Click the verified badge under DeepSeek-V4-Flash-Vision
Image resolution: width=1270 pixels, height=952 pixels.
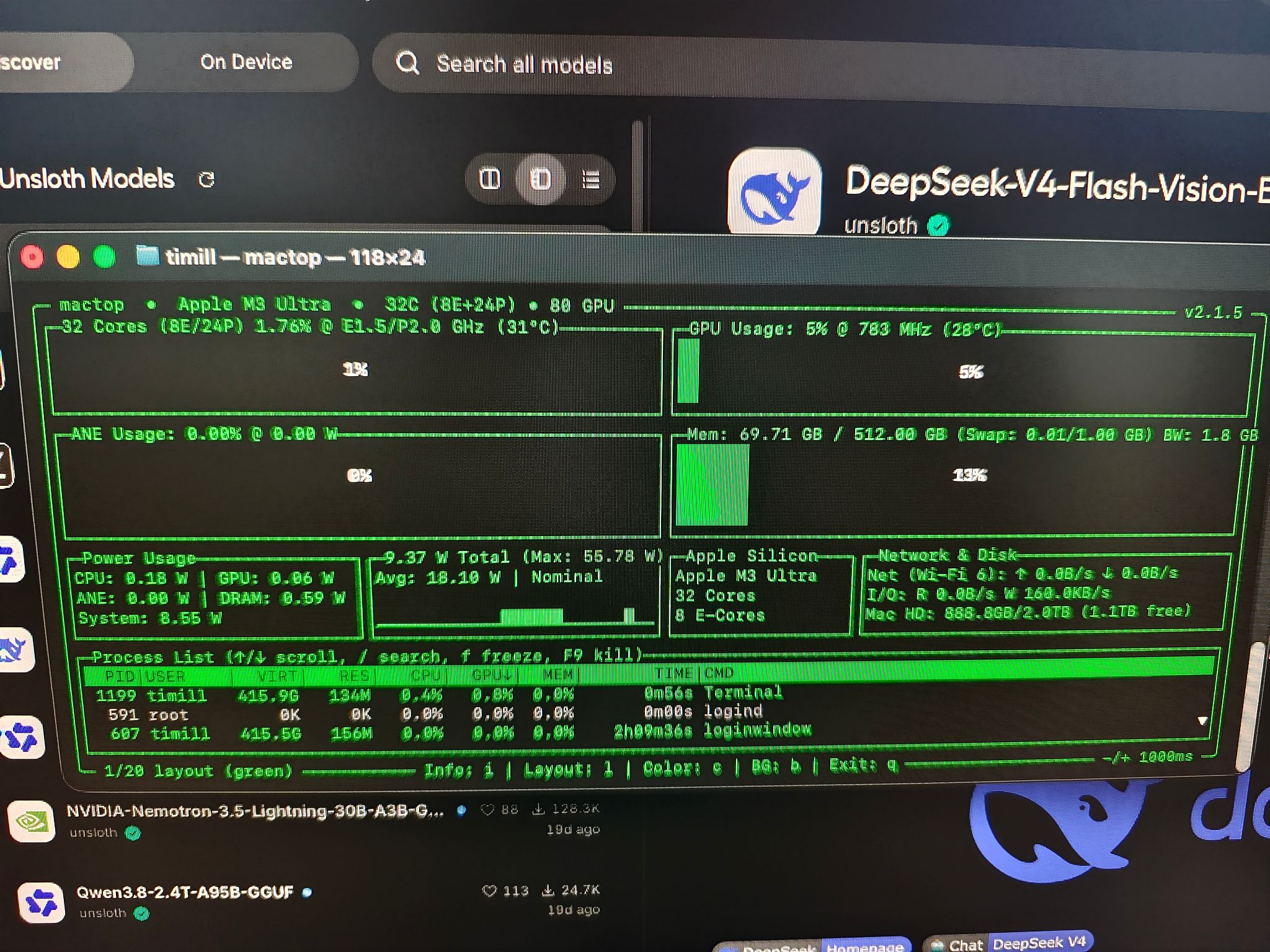point(938,225)
